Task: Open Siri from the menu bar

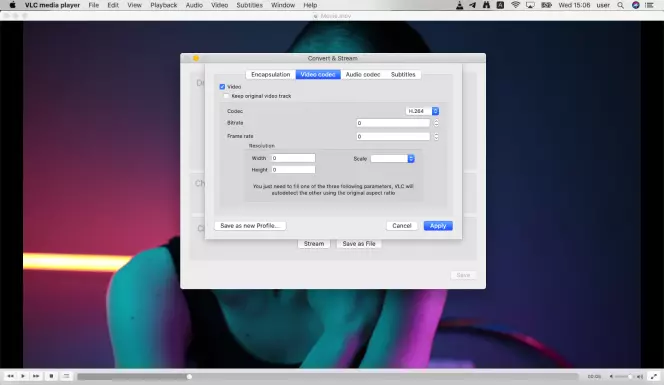Action: [x=636, y=5]
